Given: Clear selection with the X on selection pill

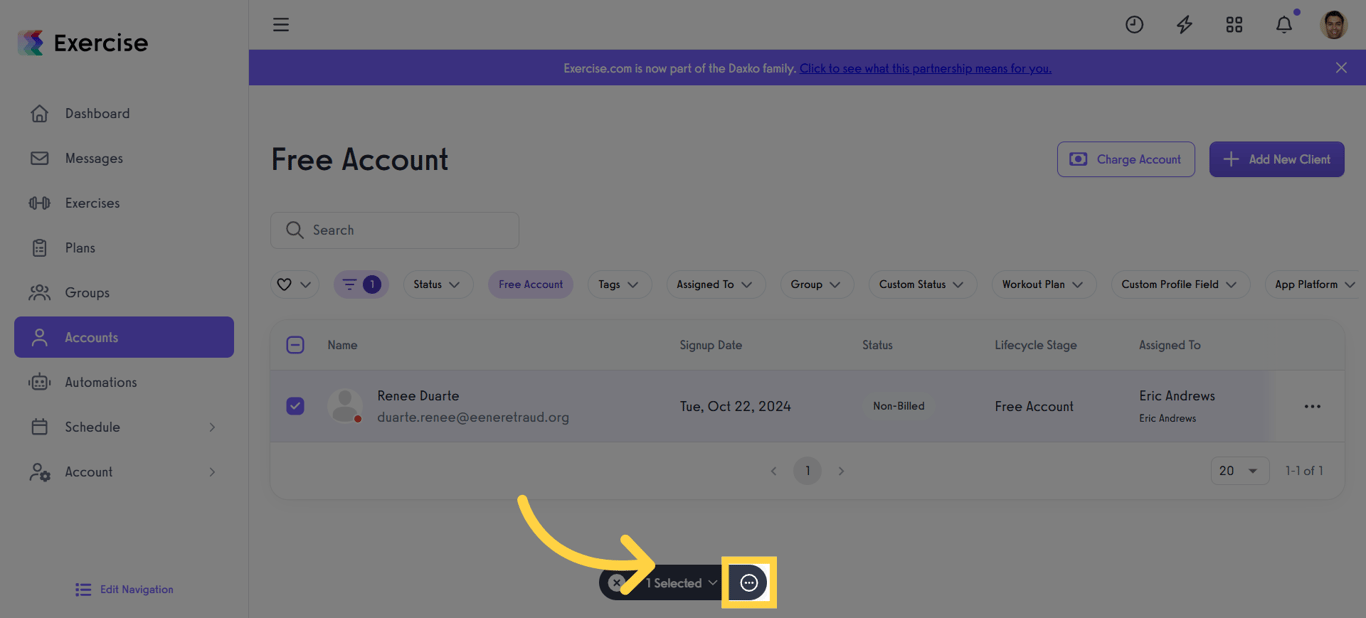Looking at the screenshot, I should tap(617, 582).
